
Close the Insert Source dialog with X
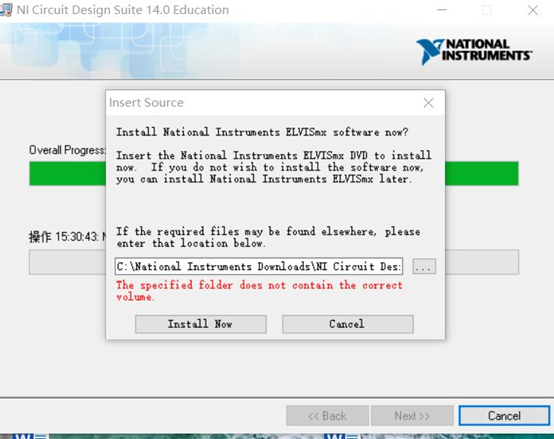coord(428,103)
